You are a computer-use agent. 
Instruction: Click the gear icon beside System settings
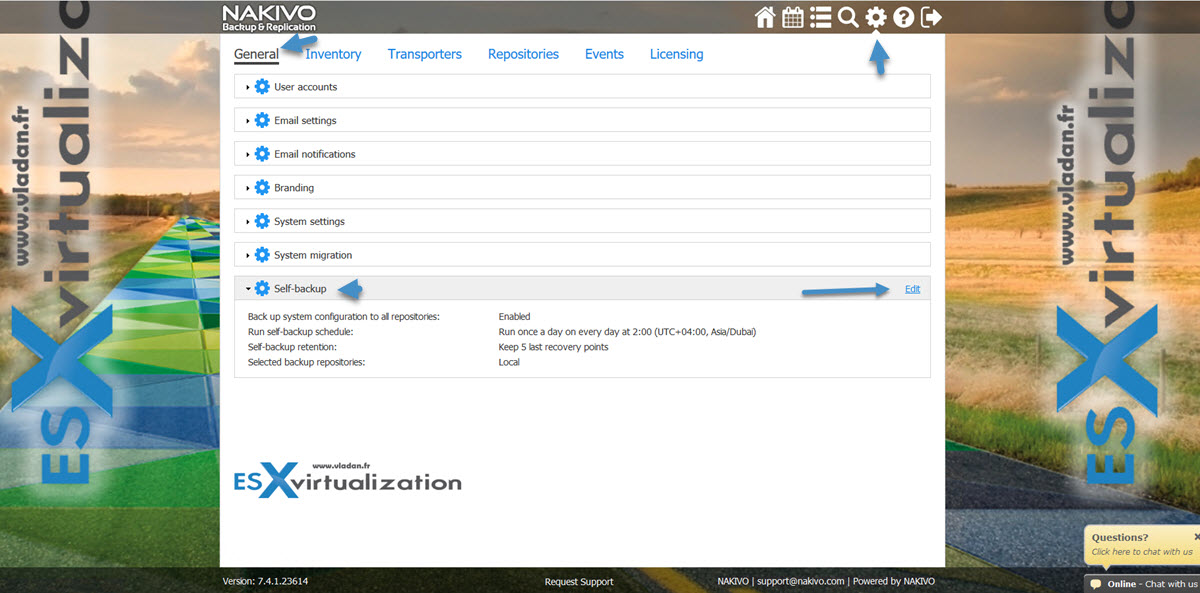[262, 221]
